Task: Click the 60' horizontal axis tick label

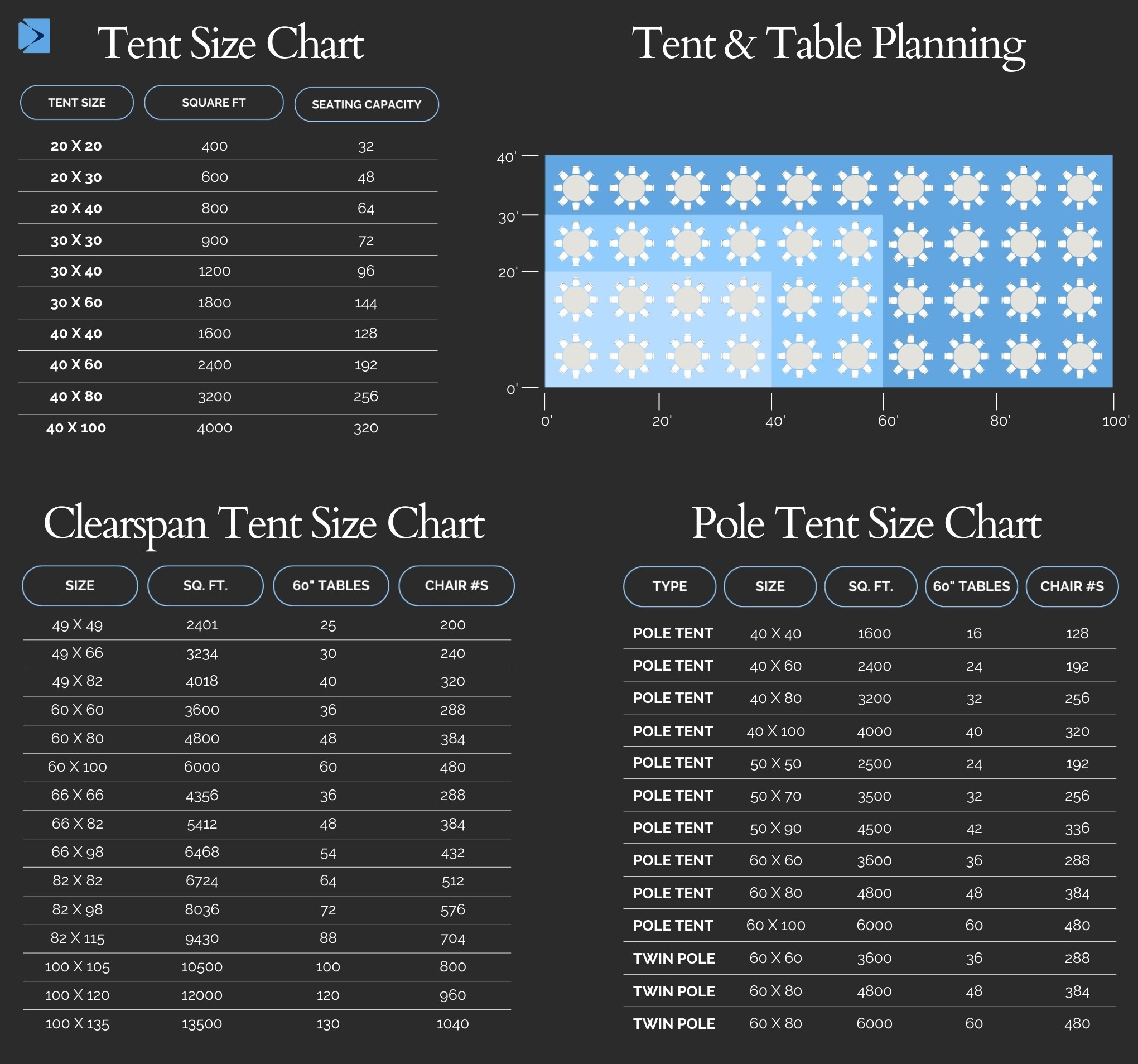Action: coord(888,421)
